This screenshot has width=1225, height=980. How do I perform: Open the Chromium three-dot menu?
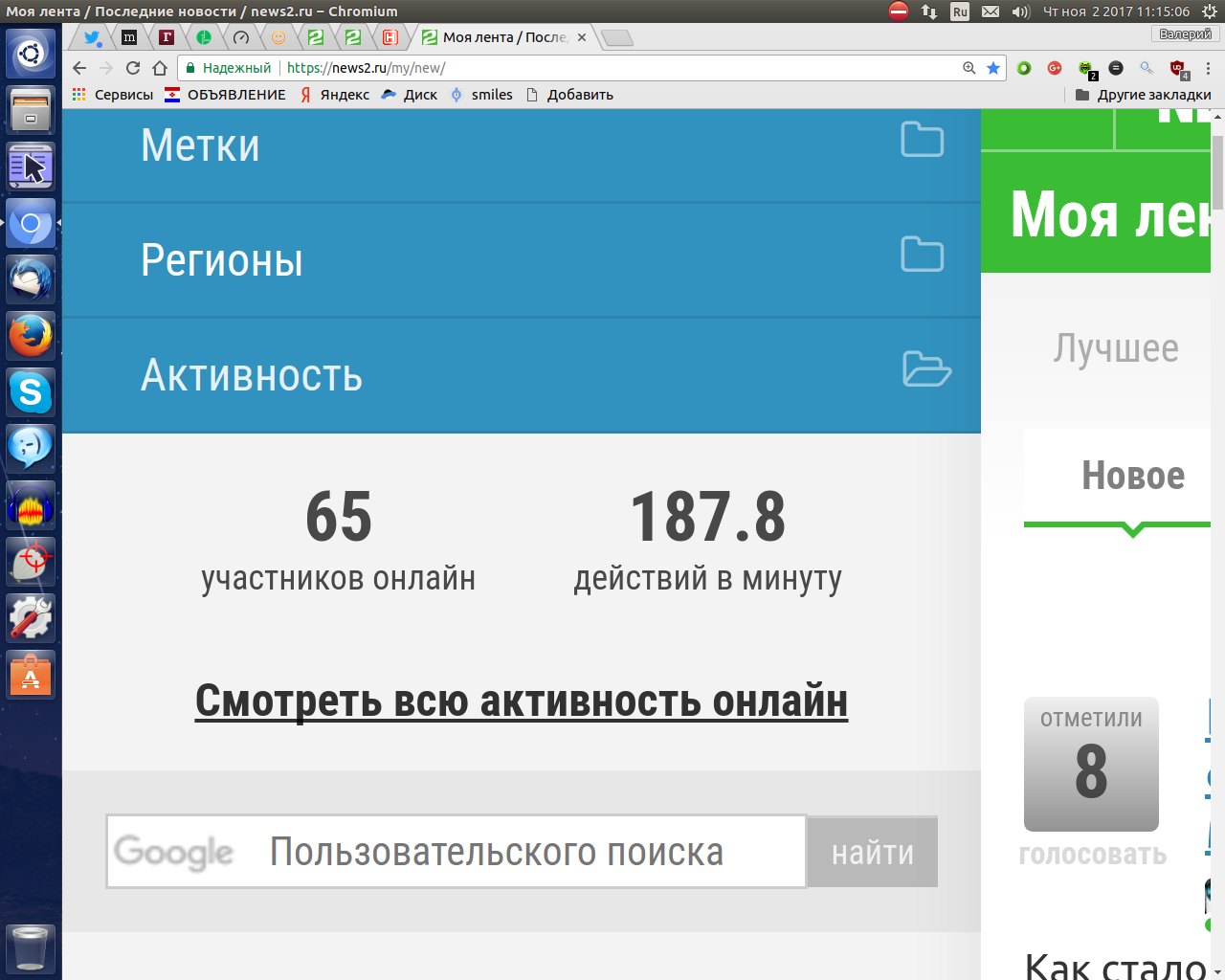(1208, 68)
